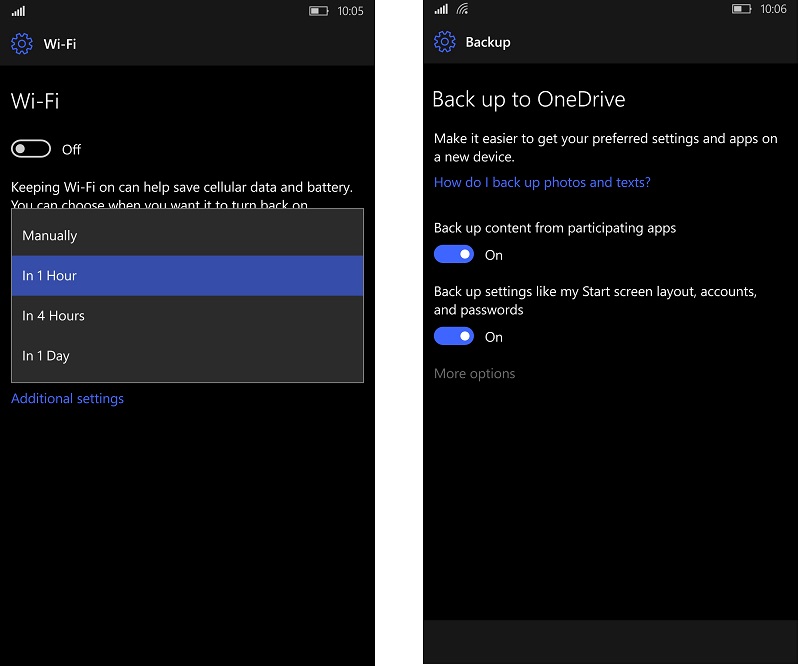Image resolution: width=800 pixels, height=666 pixels.
Task: Tap the battery icon next to 10:05
Action: (319, 11)
